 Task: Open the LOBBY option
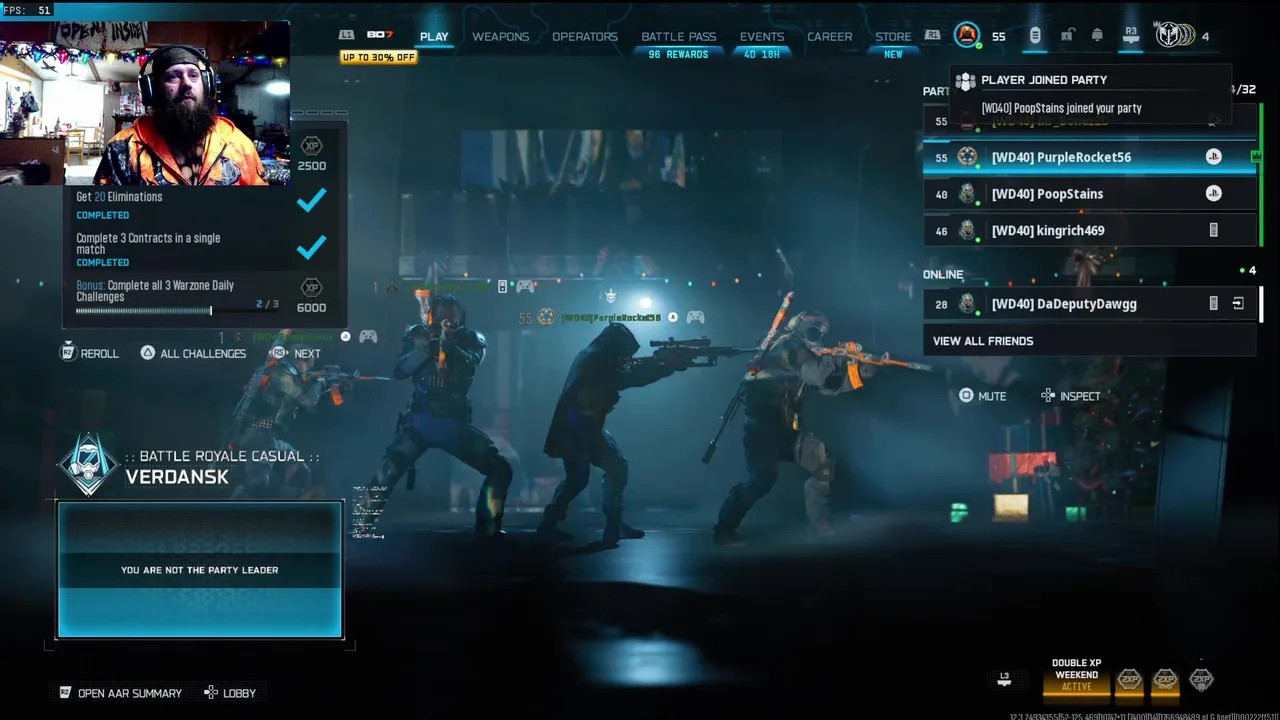[230, 693]
